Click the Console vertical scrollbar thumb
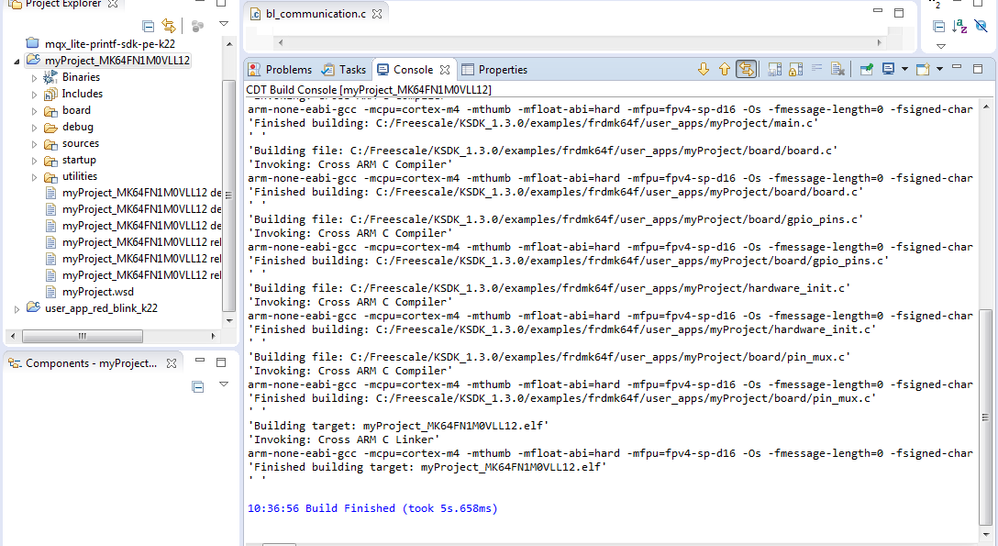The height and width of the screenshot is (546, 998). pyautogui.click(x=985, y=417)
